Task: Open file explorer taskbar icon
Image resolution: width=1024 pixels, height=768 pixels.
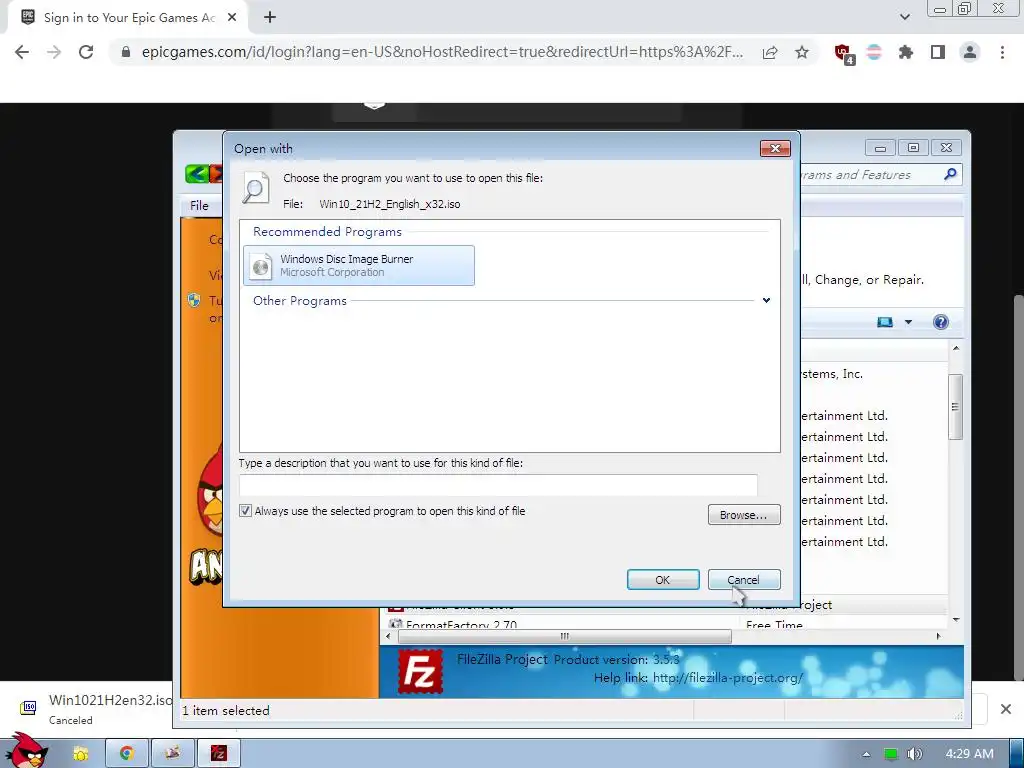Action: (80, 754)
